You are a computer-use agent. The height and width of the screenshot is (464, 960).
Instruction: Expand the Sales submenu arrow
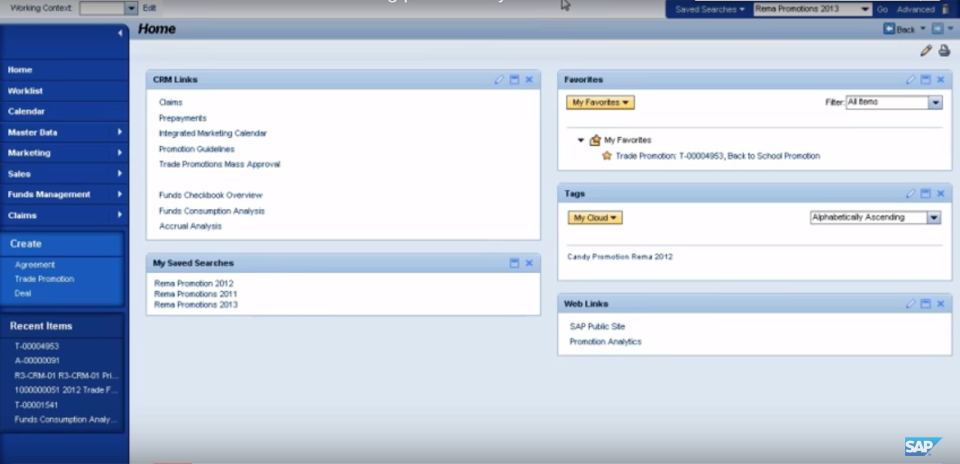[x=119, y=173]
